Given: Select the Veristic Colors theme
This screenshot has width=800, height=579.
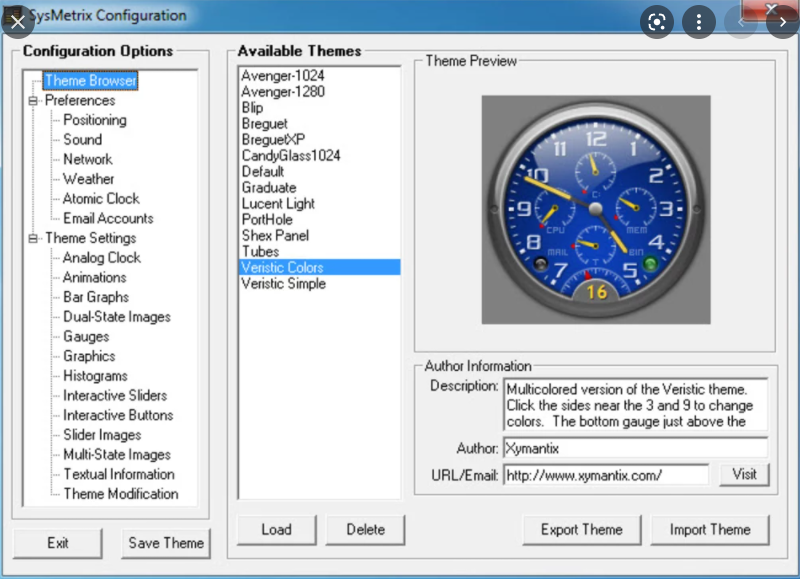Looking at the screenshot, I should click(x=319, y=268).
